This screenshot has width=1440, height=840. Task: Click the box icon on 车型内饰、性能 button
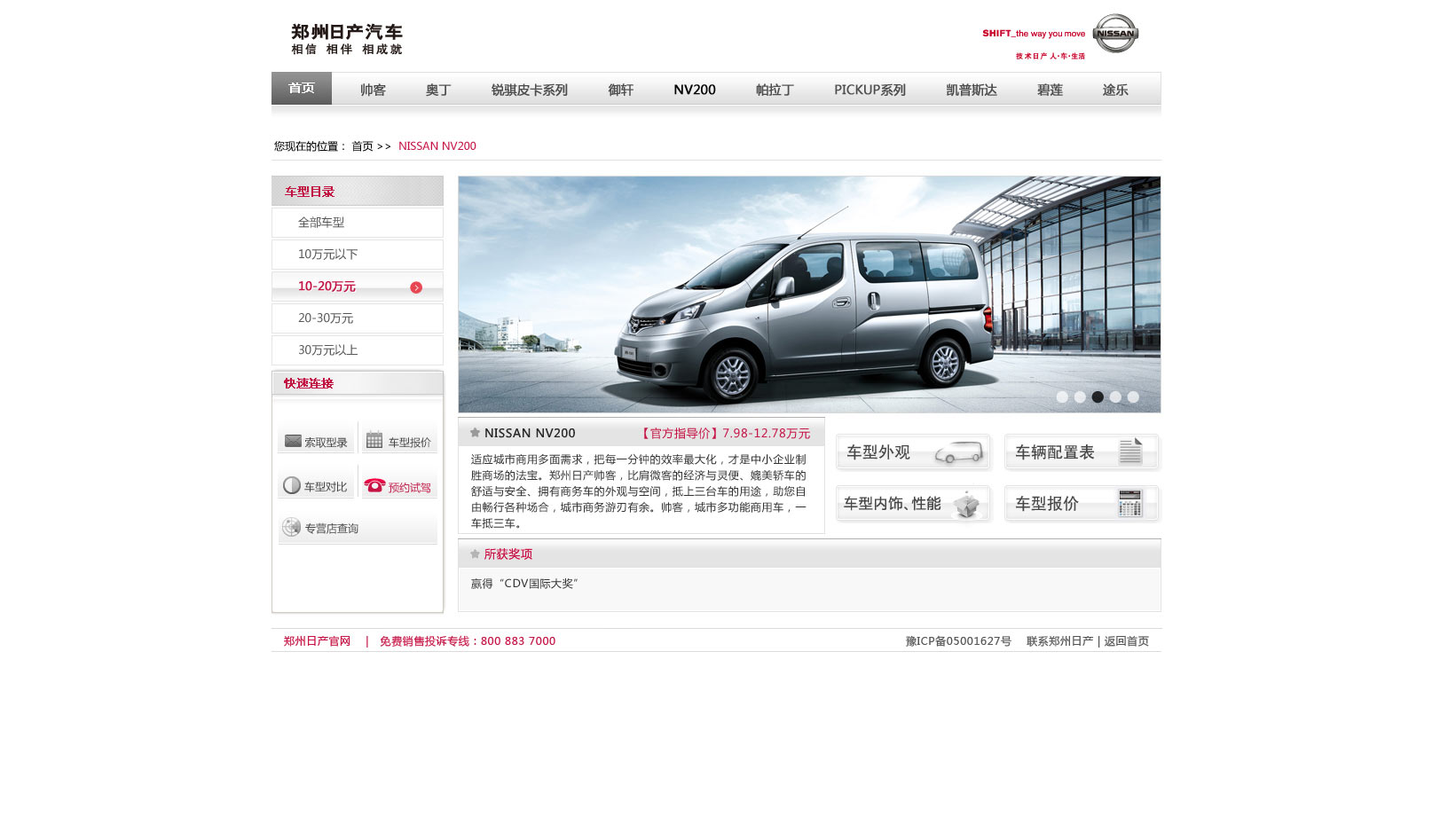tap(965, 505)
